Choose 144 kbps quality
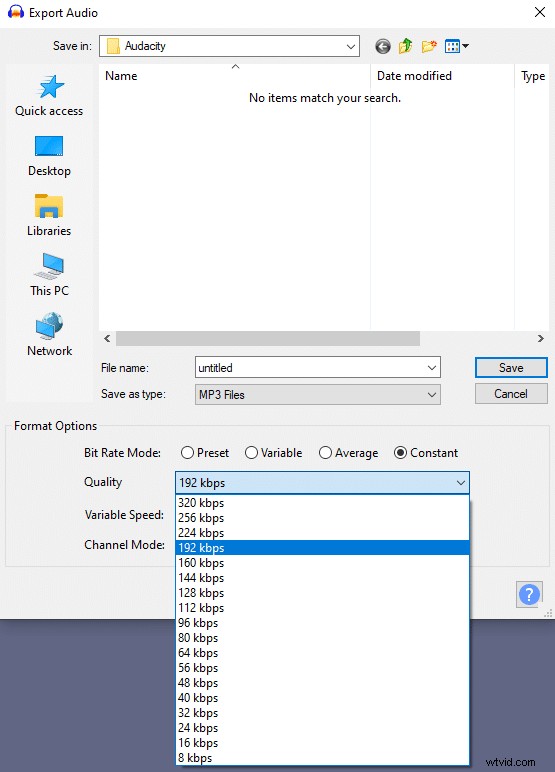Viewport: 555px width, 772px height. (x=322, y=578)
